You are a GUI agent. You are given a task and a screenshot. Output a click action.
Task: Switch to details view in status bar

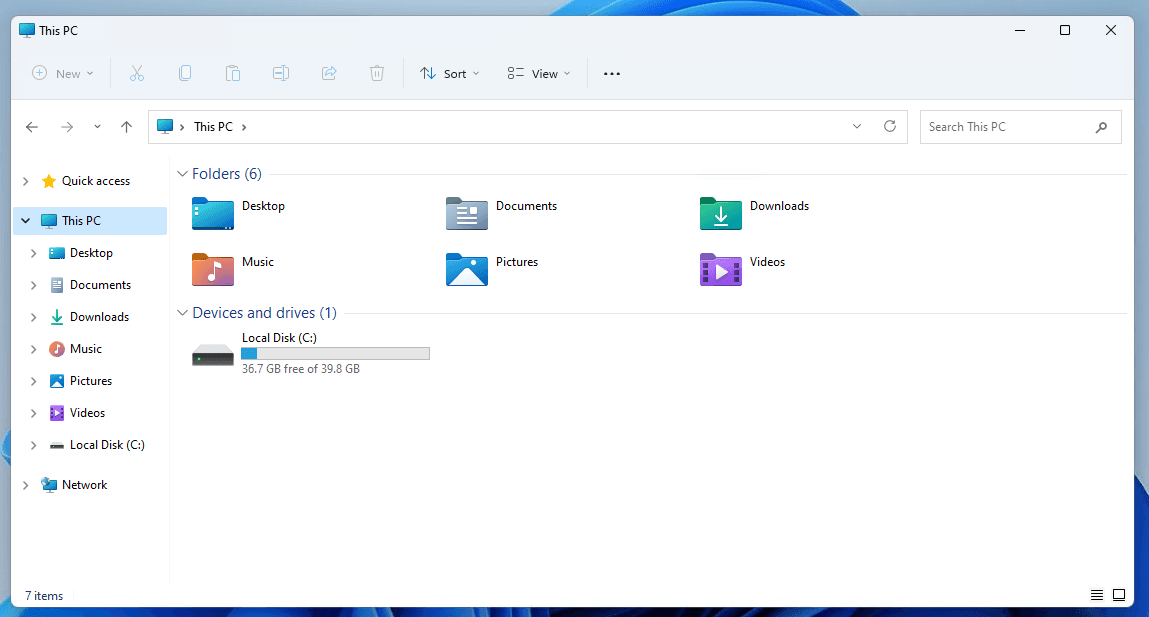(x=1096, y=595)
